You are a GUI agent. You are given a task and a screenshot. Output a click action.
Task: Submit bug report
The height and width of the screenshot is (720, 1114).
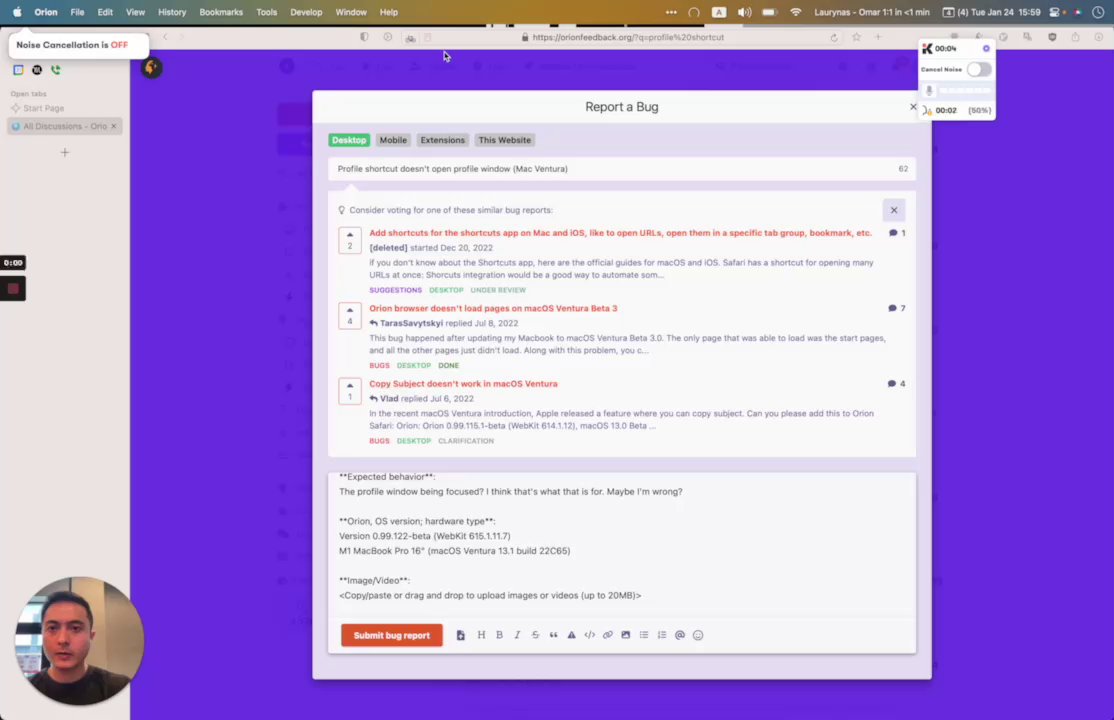391,635
